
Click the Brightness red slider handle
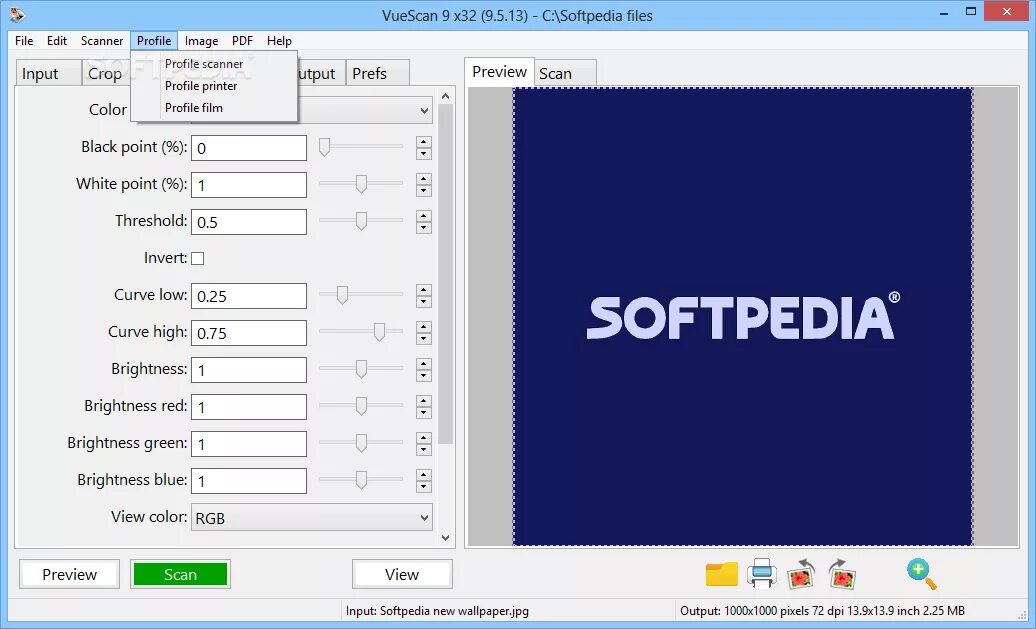[361, 406]
